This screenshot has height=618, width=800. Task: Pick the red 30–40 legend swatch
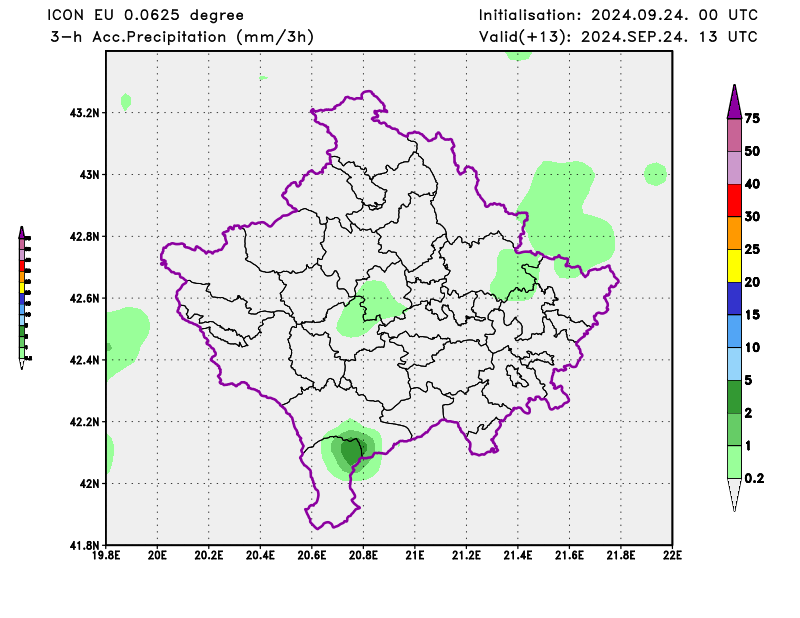734,201
